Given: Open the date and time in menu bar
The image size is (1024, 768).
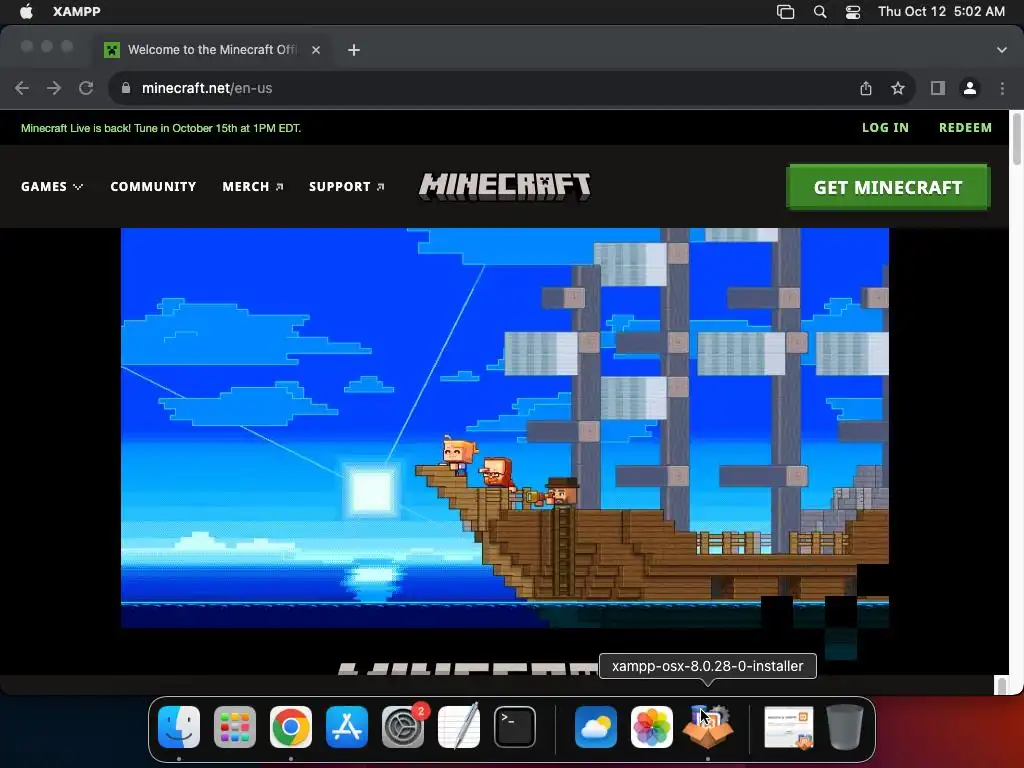Looking at the screenshot, I should click(x=941, y=12).
